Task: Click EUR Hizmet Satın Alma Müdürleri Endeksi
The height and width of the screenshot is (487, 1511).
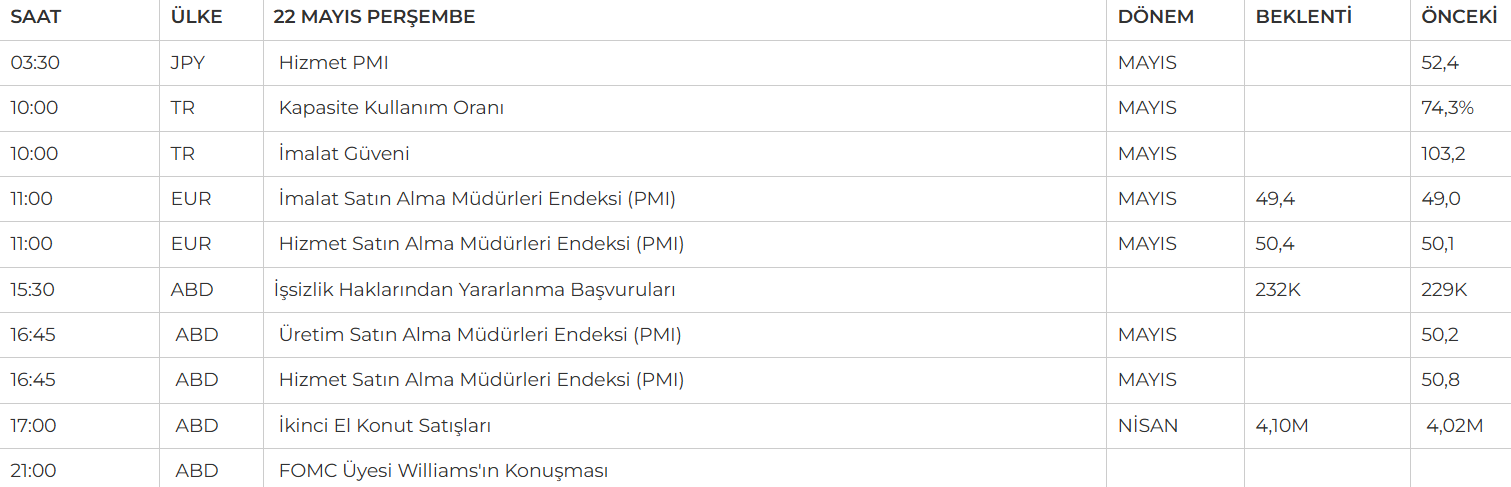Action: coord(481,244)
